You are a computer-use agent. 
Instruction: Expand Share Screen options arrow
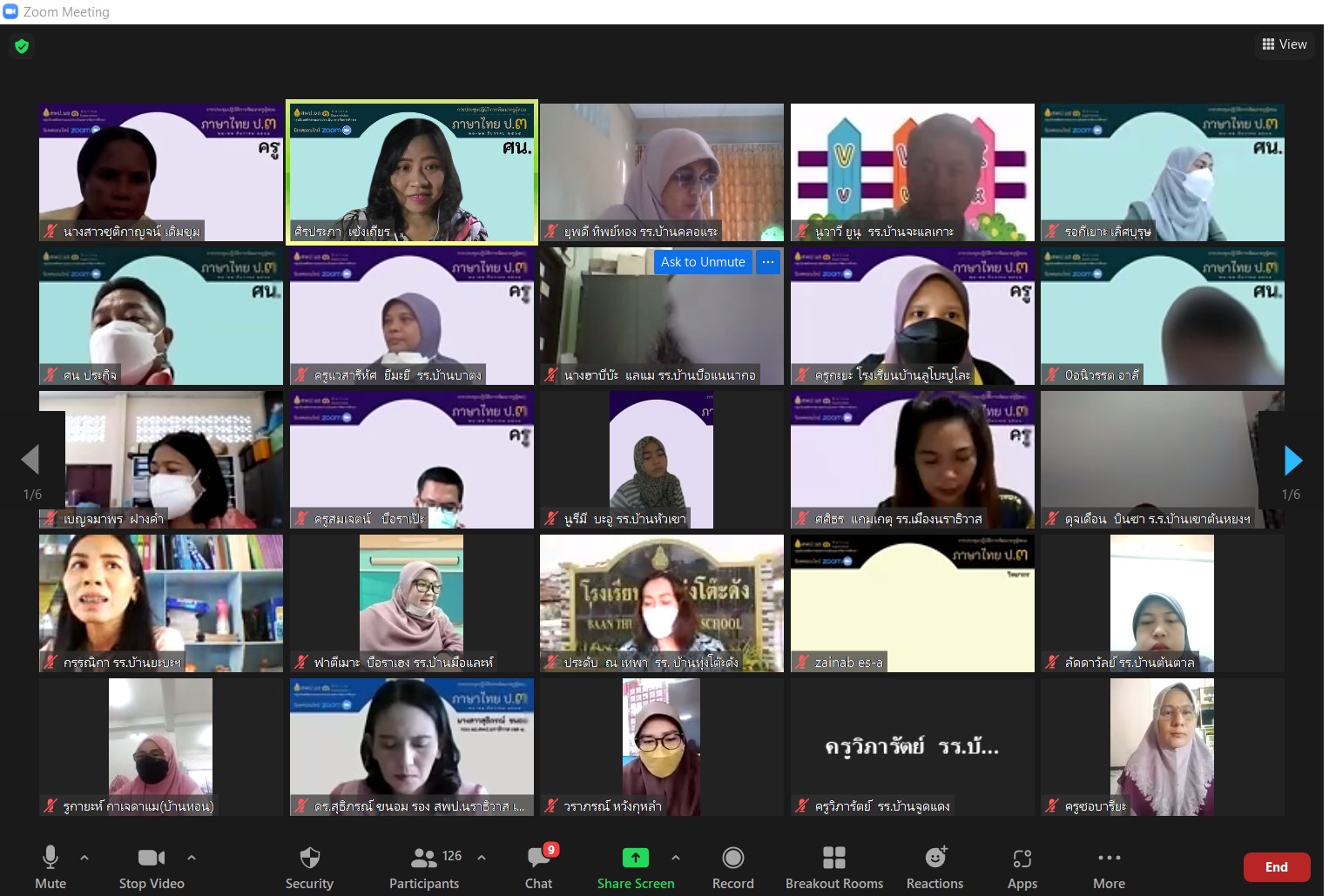676,858
